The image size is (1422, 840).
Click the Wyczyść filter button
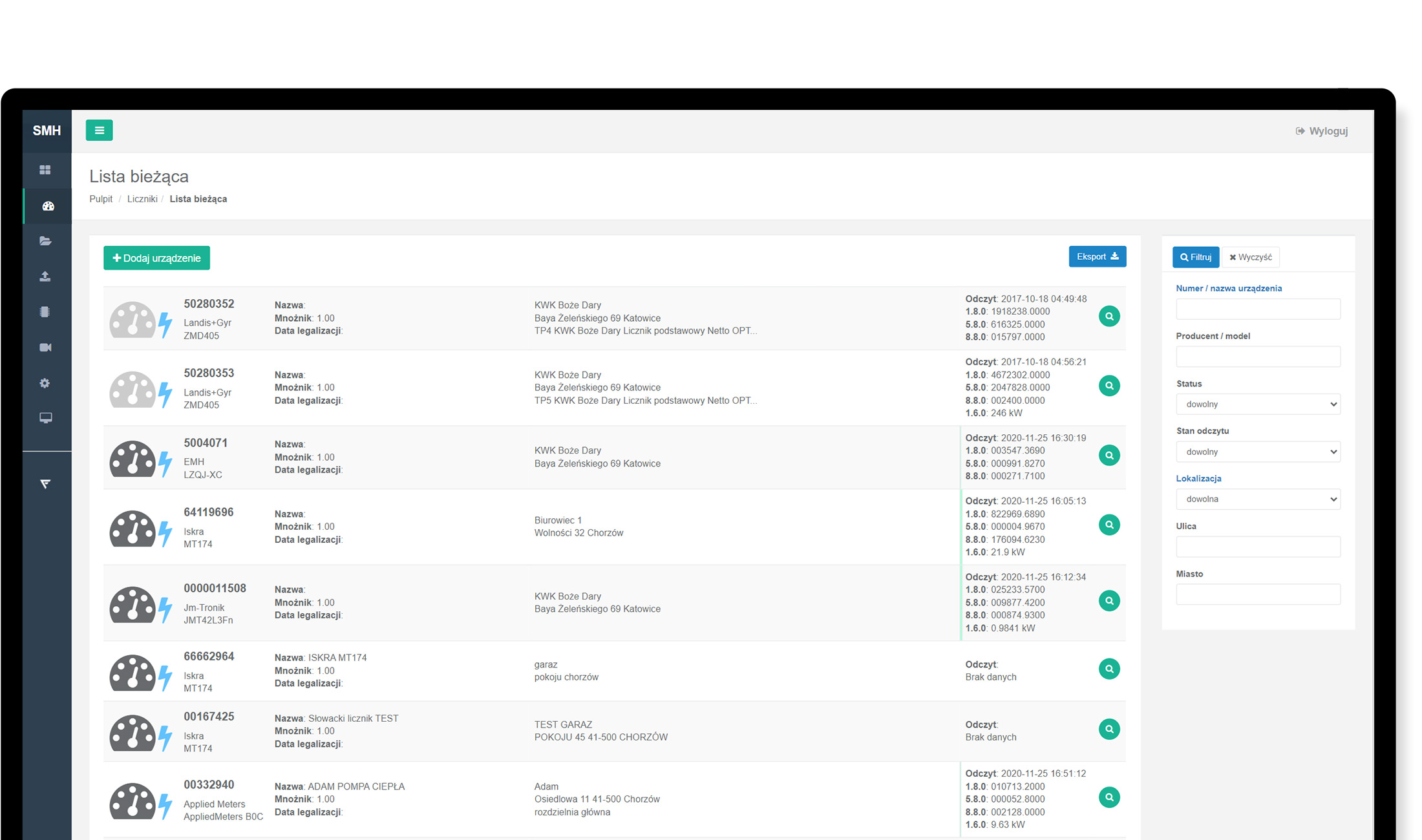1250,257
